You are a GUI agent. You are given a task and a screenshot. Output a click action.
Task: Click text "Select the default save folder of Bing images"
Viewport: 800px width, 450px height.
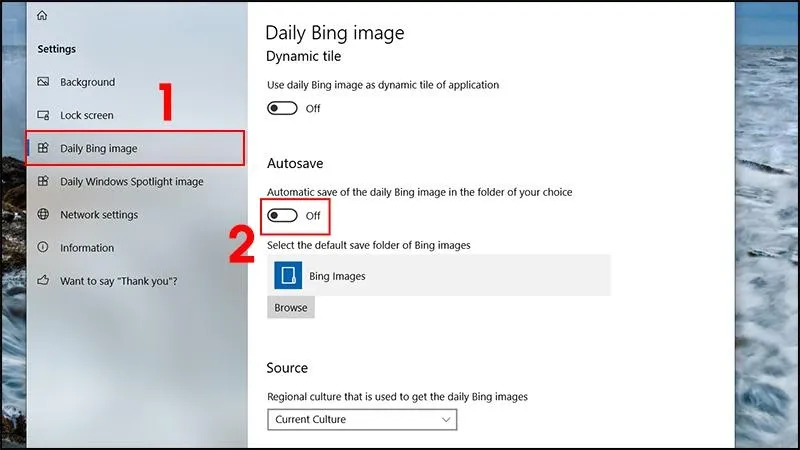coord(368,245)
